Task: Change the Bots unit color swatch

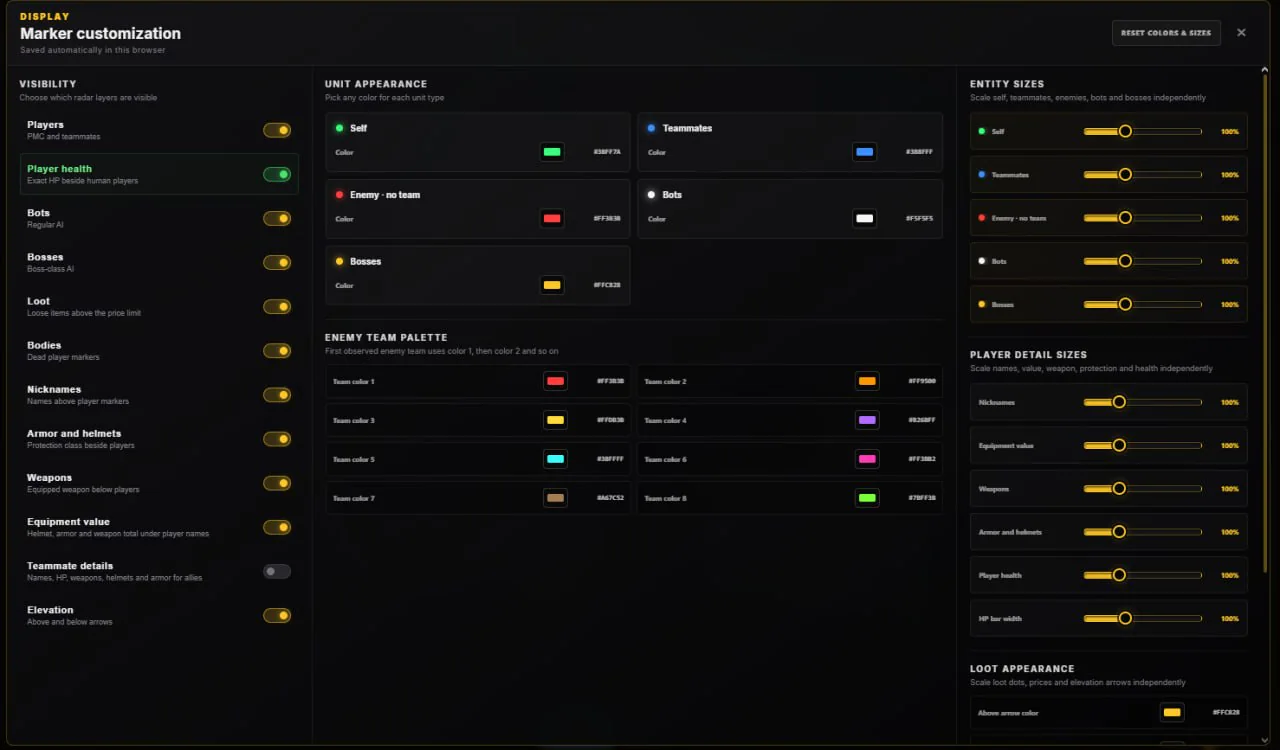Action: pos(865,218)
